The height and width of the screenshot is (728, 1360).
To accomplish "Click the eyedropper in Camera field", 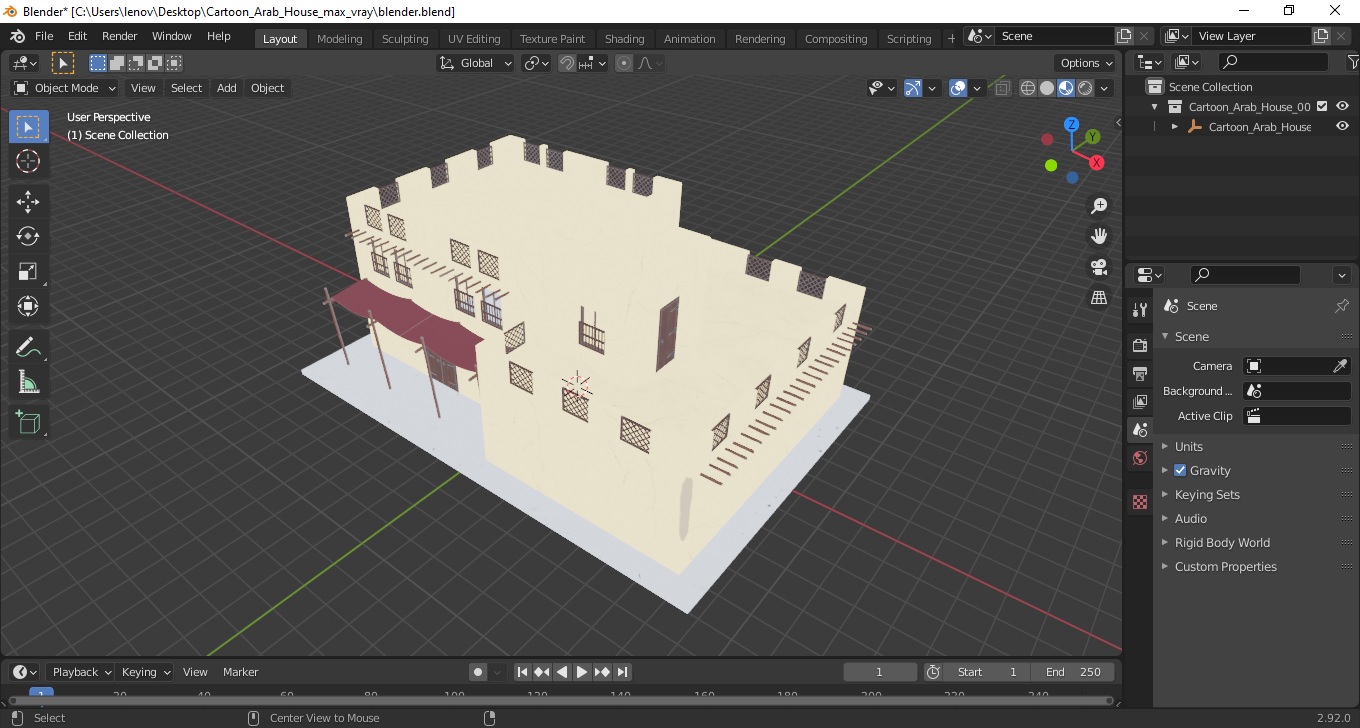I will pyautogui.click(x=1341, y=366).
